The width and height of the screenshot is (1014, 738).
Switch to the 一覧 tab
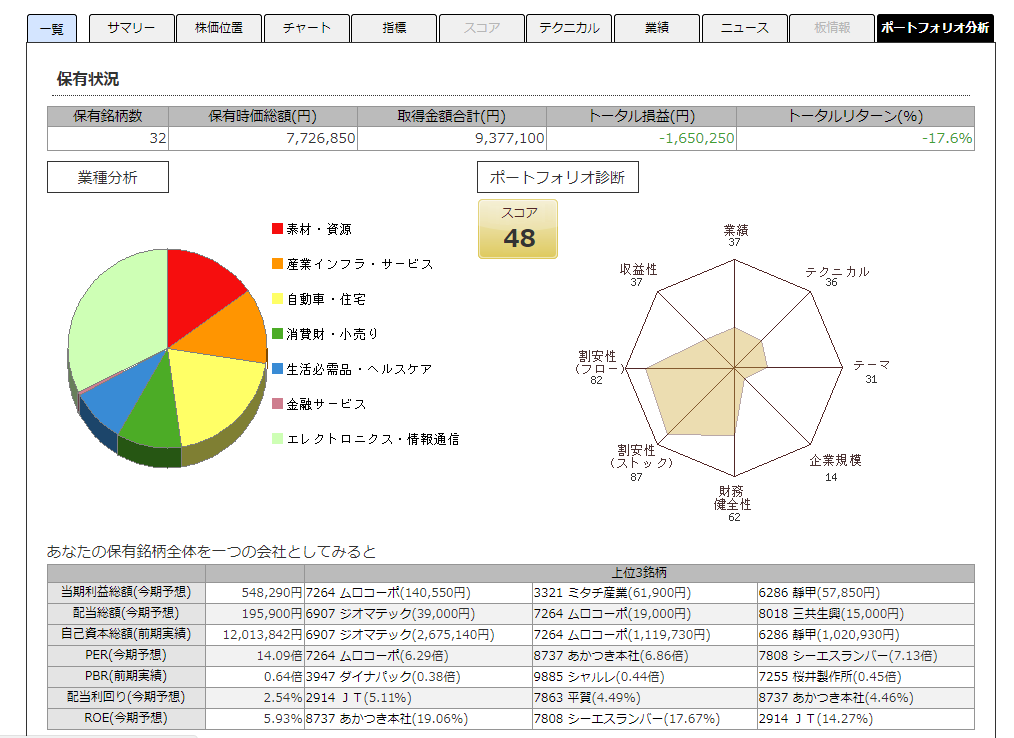52,28
